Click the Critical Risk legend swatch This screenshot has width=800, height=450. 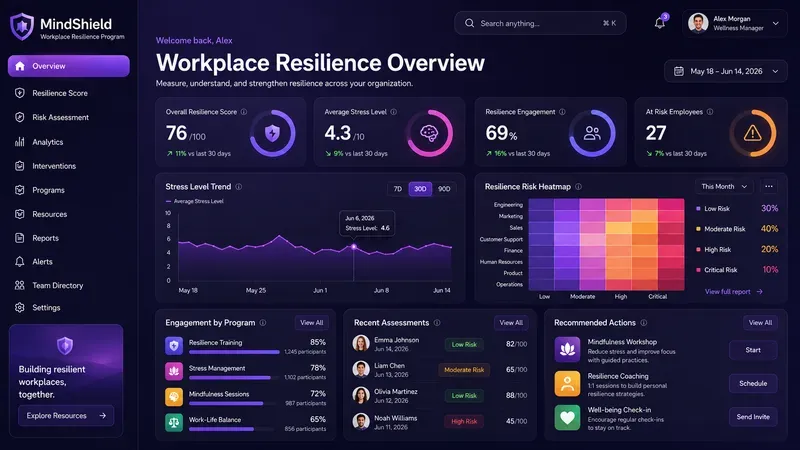click(698, 270)
